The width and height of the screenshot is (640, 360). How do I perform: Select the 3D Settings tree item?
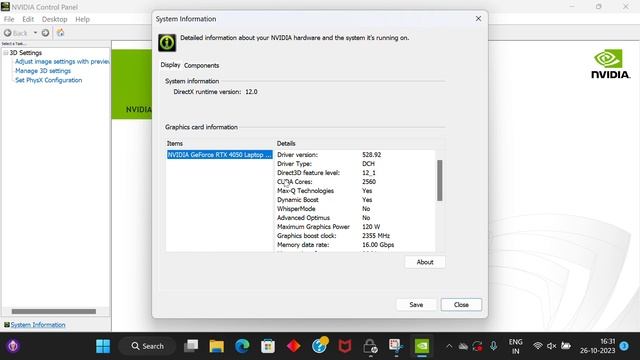coord(26,53)
